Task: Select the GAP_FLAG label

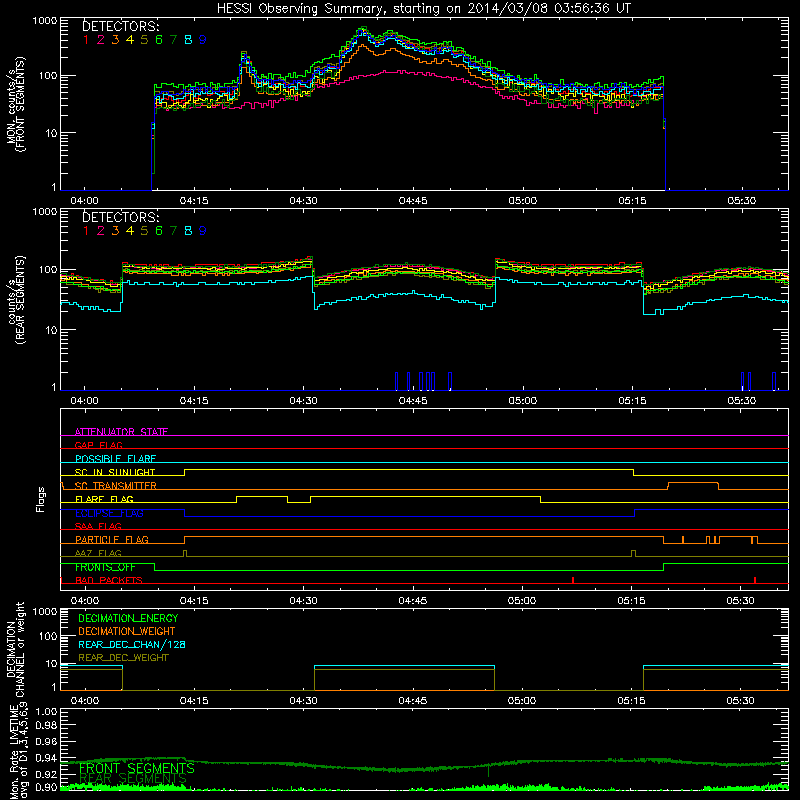Action: pyautogui.click(x=98, y=445)
